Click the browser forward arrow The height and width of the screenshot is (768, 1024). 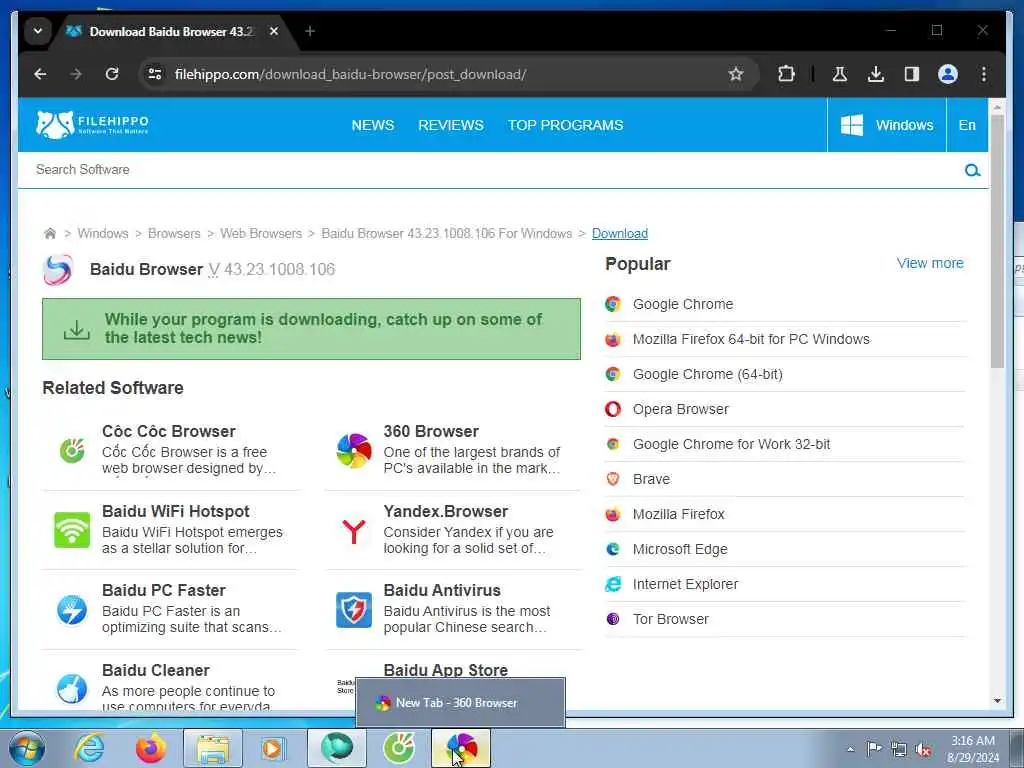click(x=76, y=74)
